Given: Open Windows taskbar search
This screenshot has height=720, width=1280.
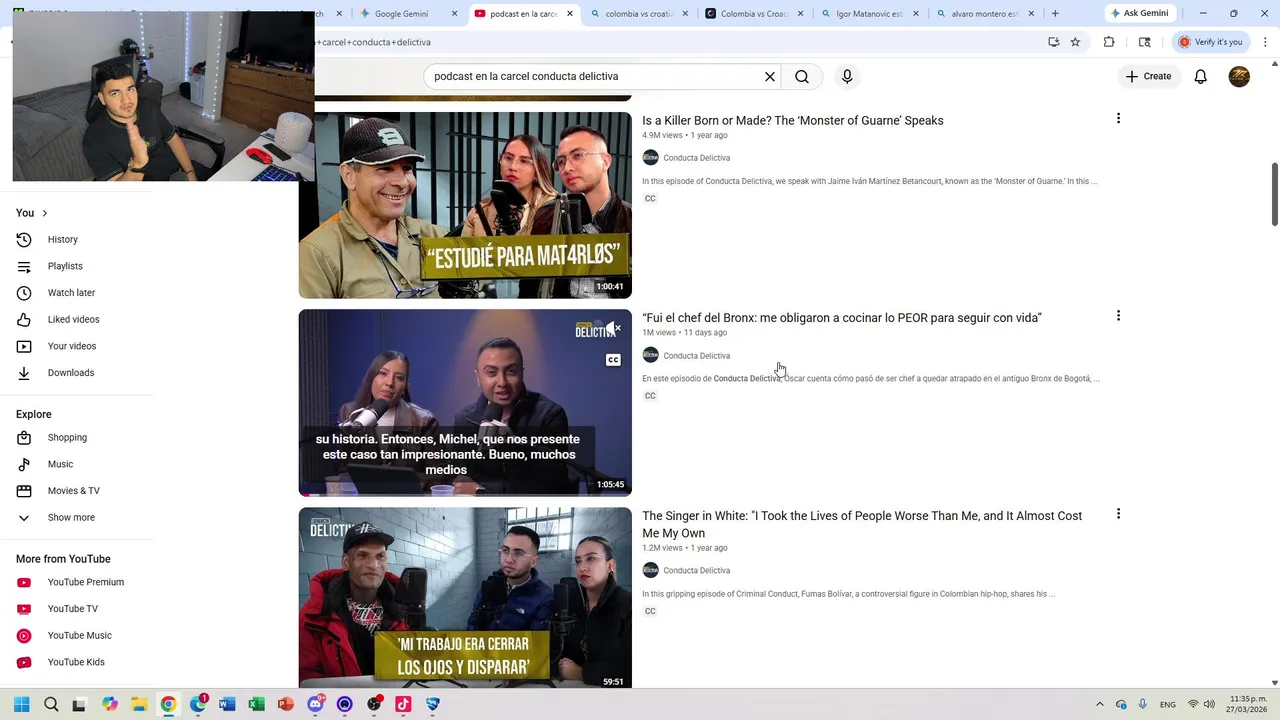Looking at the screenshot, I should coord(51,704).
